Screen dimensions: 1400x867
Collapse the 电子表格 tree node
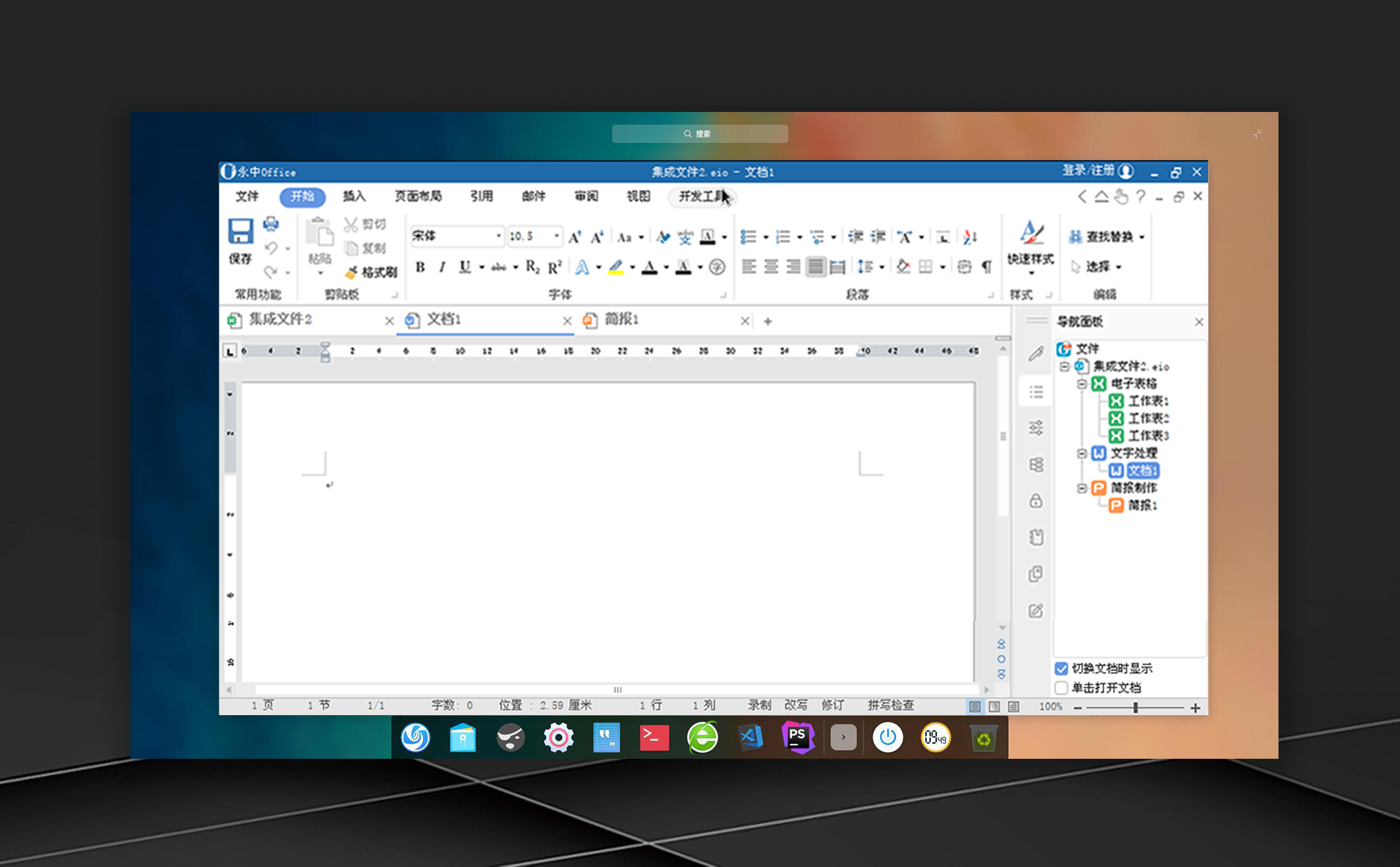point(1081,384)
